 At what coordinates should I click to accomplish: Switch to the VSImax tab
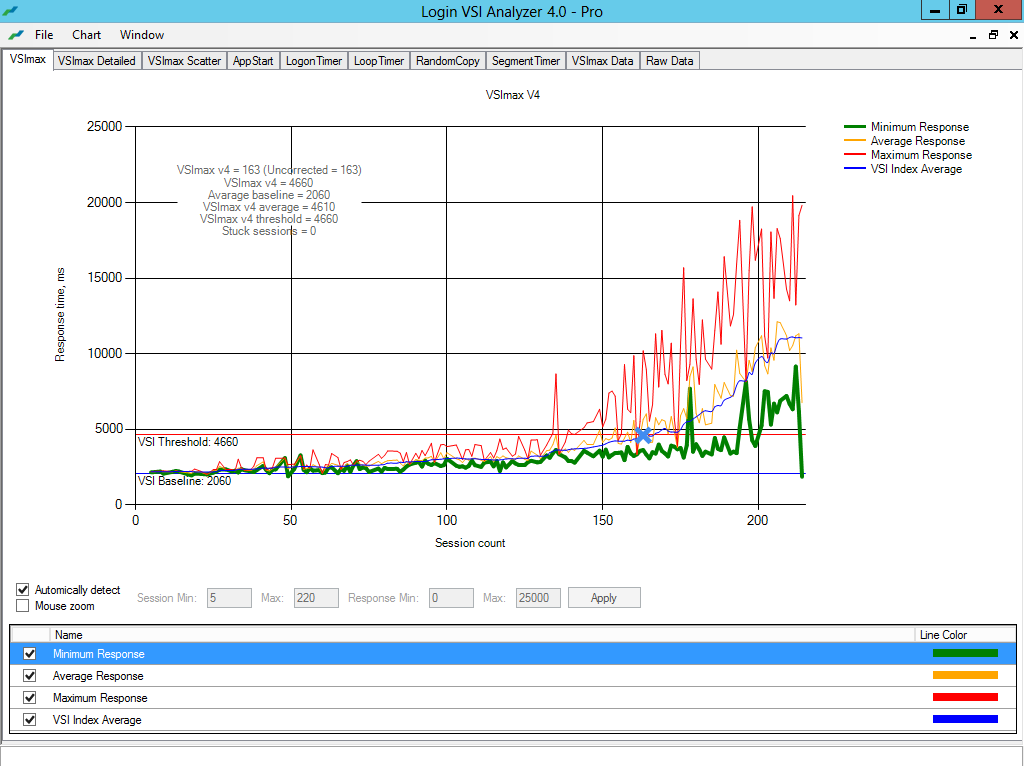(x=27, y=59)
